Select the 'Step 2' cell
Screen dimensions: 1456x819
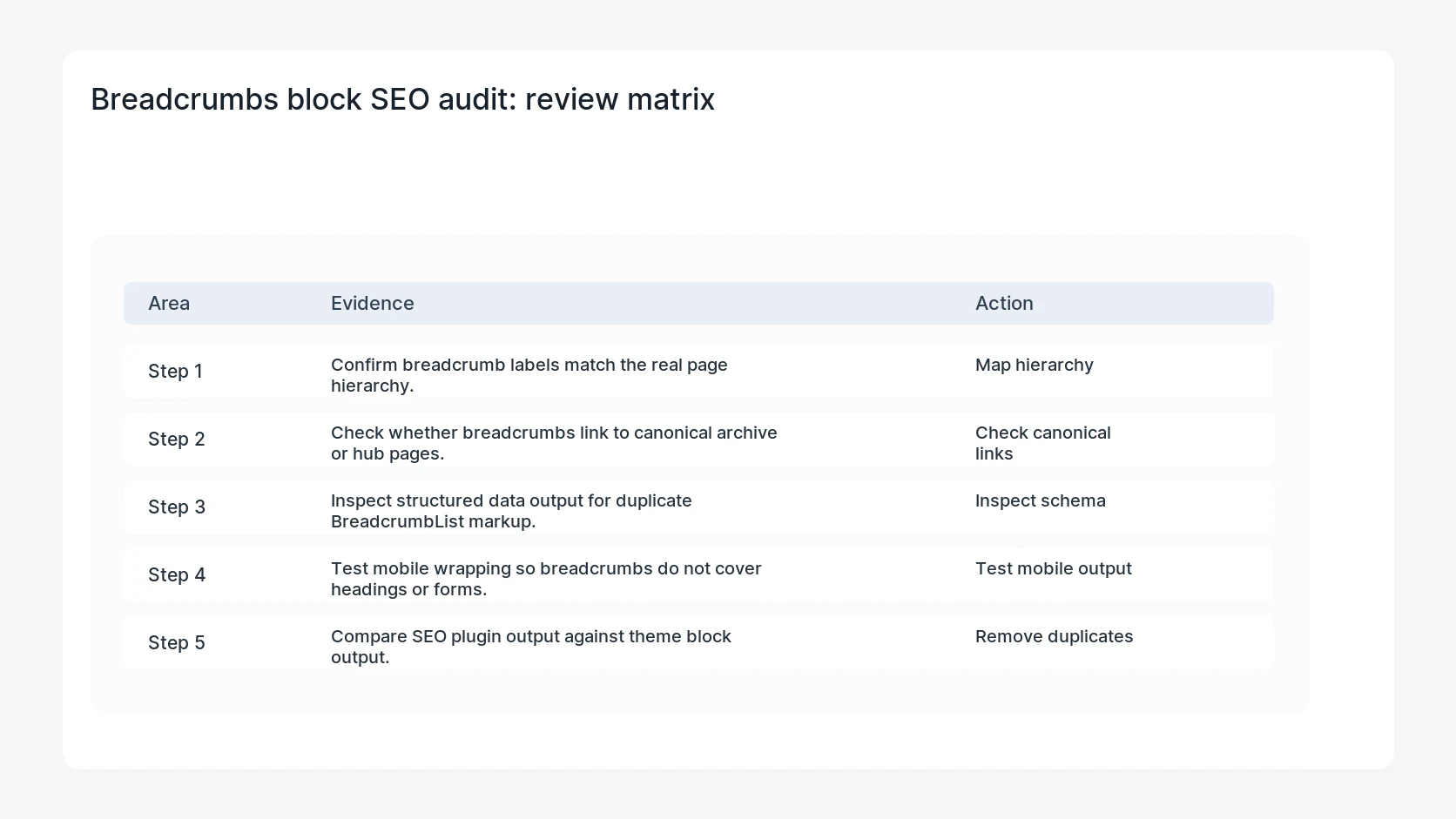[177, 439]
